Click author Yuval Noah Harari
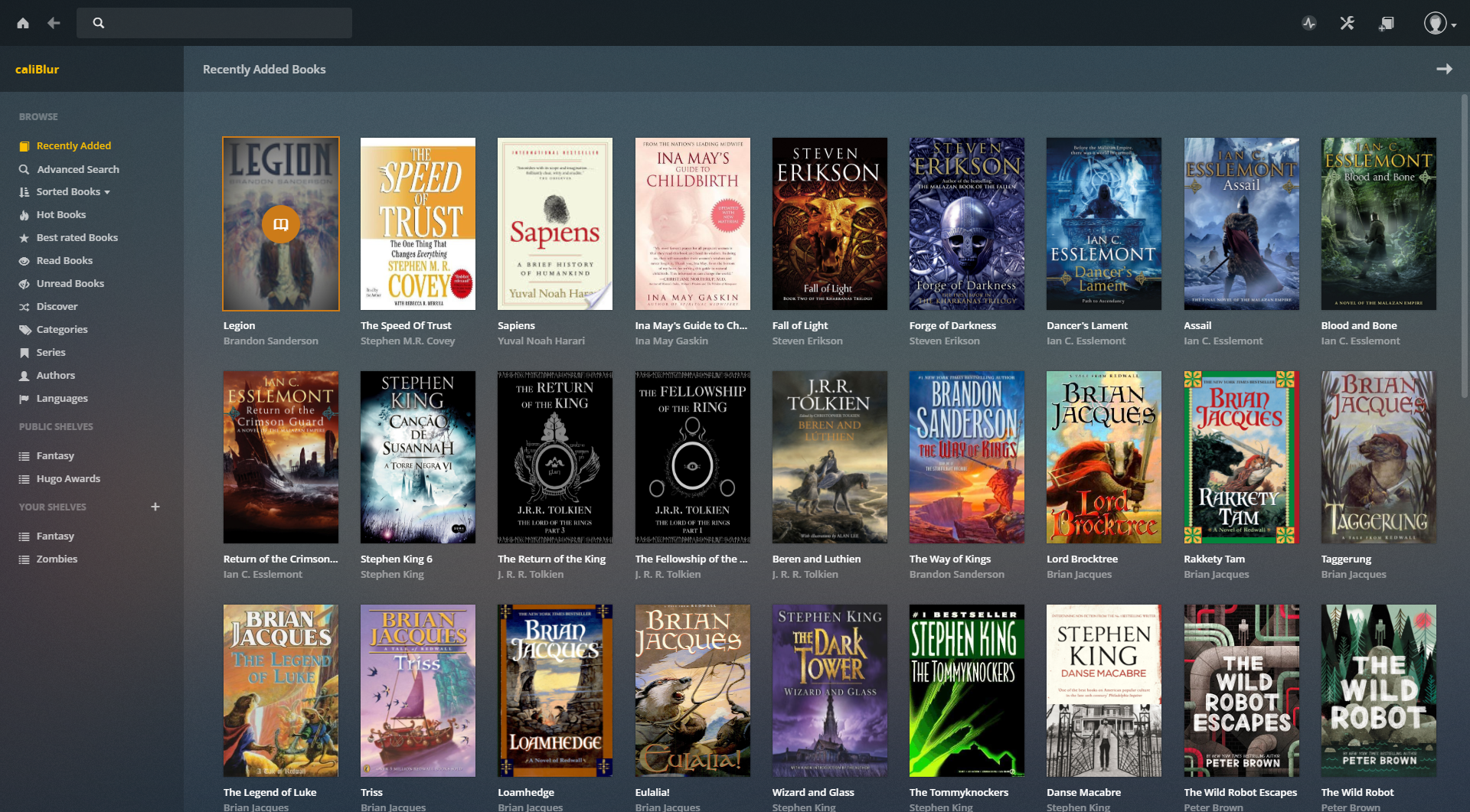The image size is (1470, 812). point(541,341)
